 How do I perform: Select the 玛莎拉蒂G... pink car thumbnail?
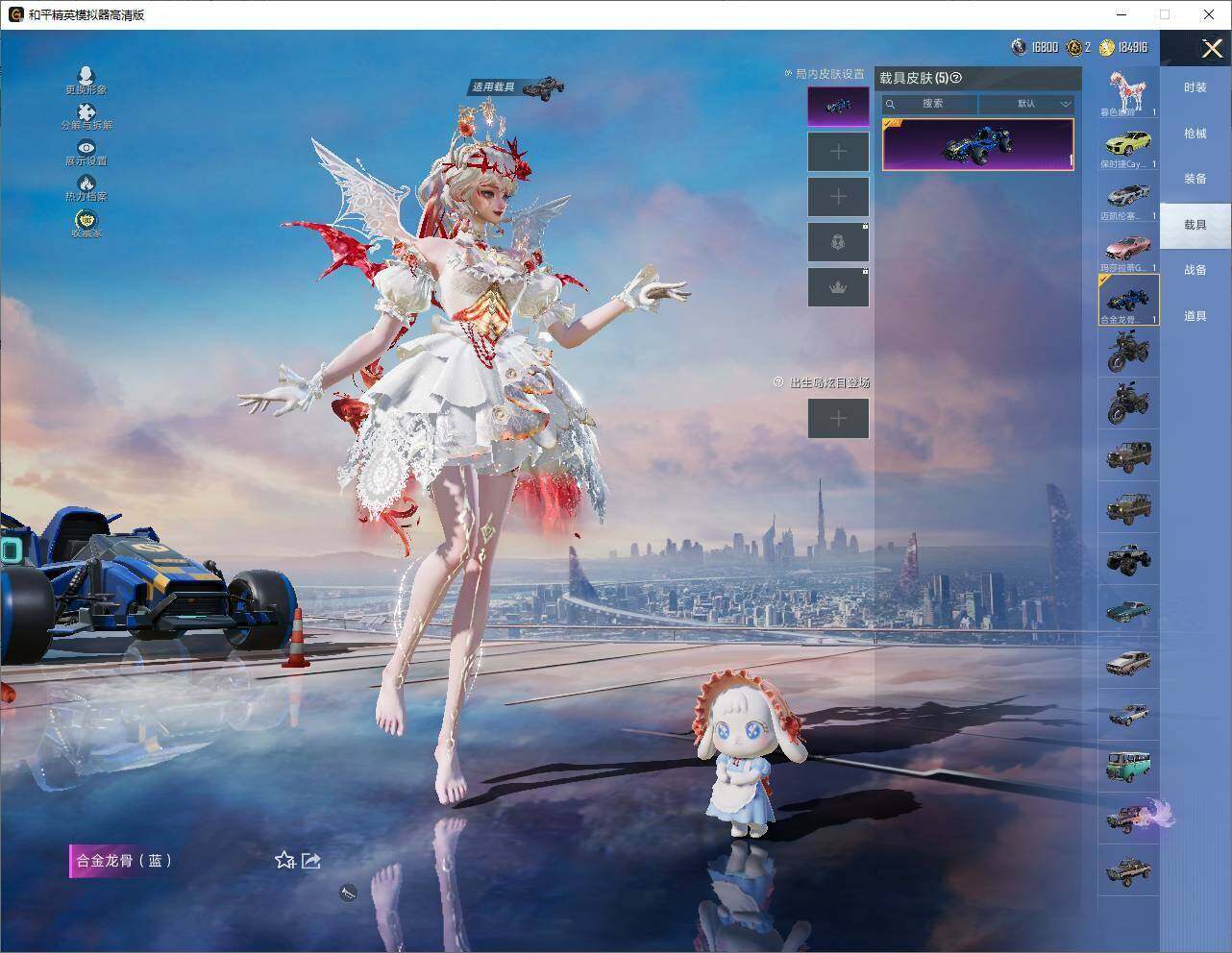pyautogui.click(x=1128, y=249)
